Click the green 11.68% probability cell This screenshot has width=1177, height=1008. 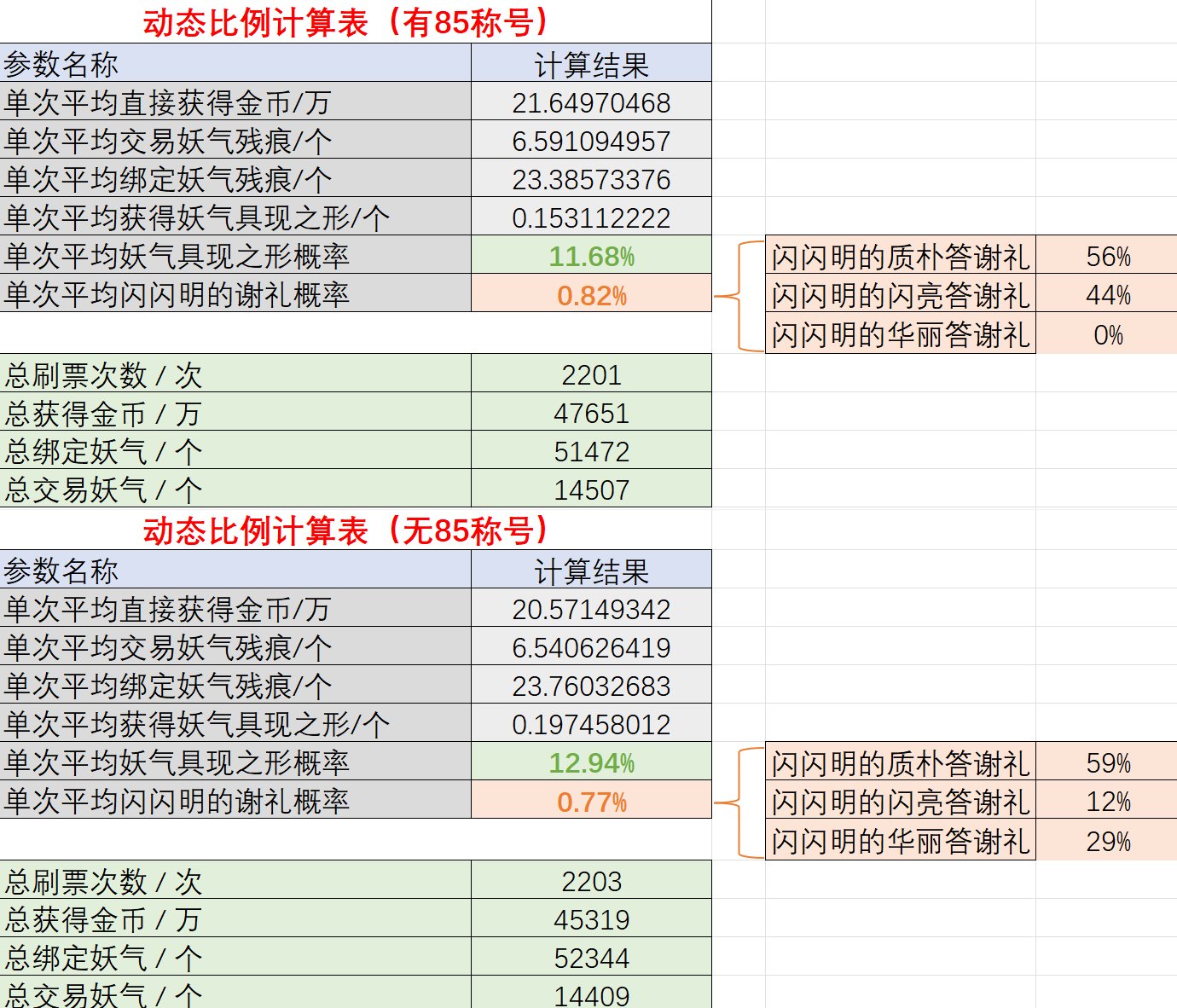click(592, 256)
